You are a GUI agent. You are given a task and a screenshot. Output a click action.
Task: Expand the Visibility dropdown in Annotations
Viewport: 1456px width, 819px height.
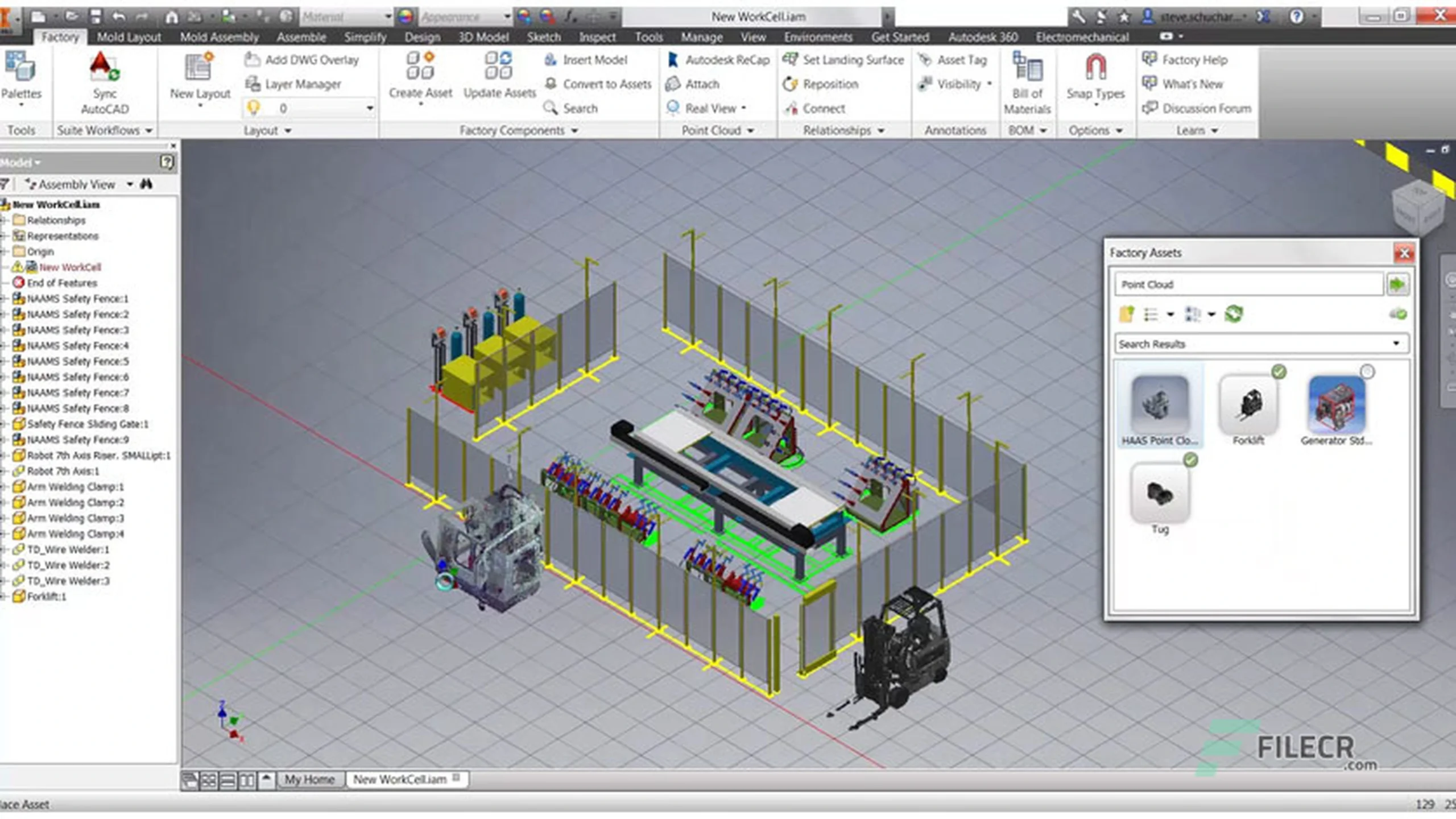click(990, 84)
